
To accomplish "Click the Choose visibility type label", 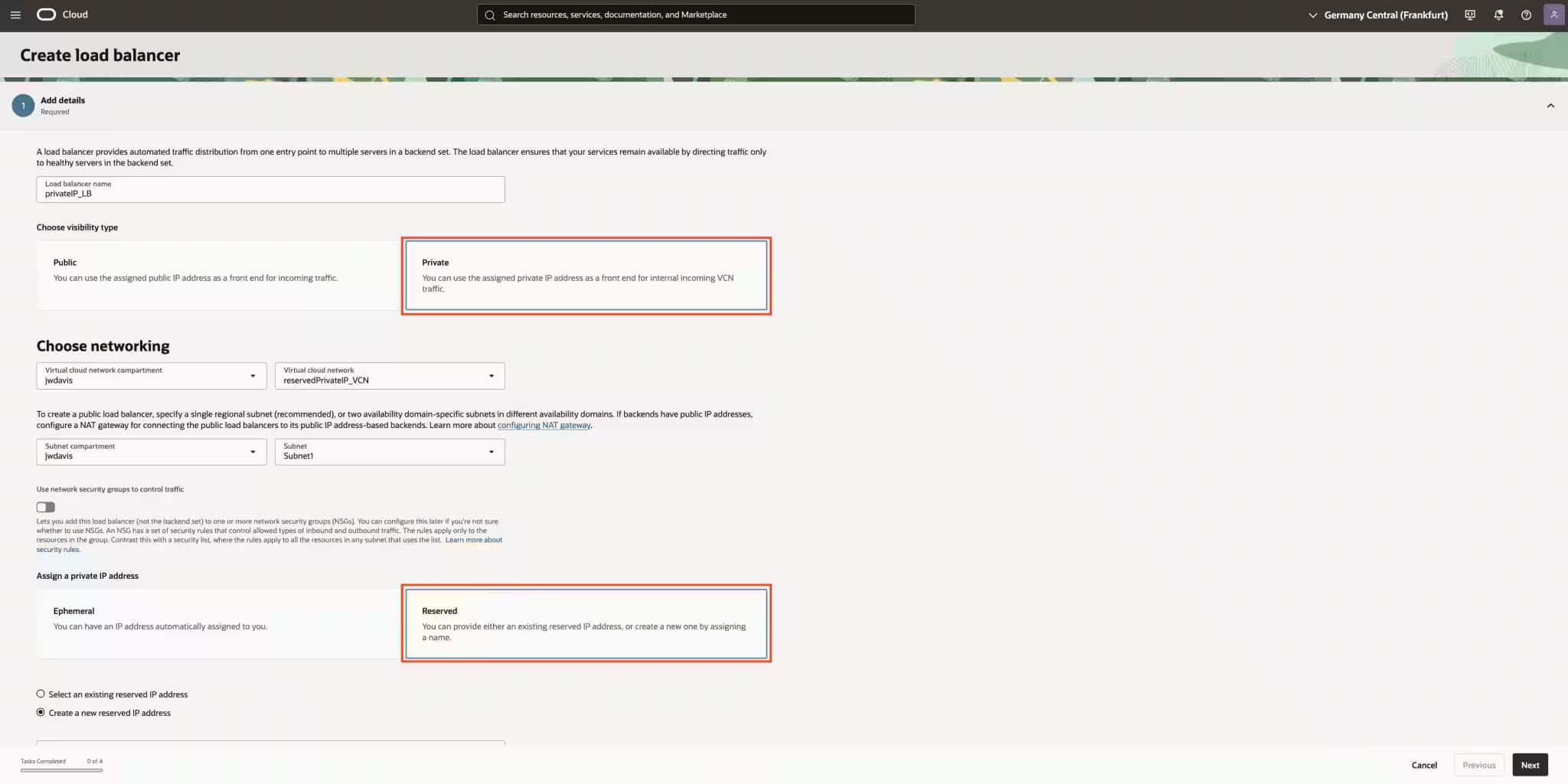I will pos(77,227).
